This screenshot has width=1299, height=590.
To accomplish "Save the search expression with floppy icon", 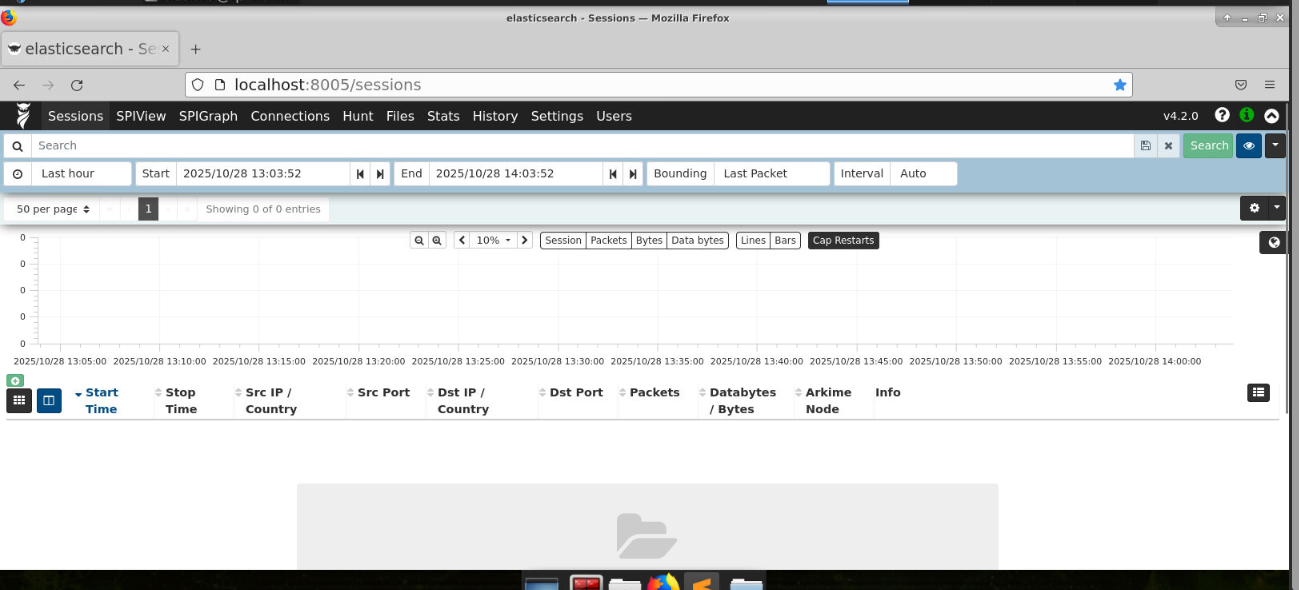I will point(1145,146).
